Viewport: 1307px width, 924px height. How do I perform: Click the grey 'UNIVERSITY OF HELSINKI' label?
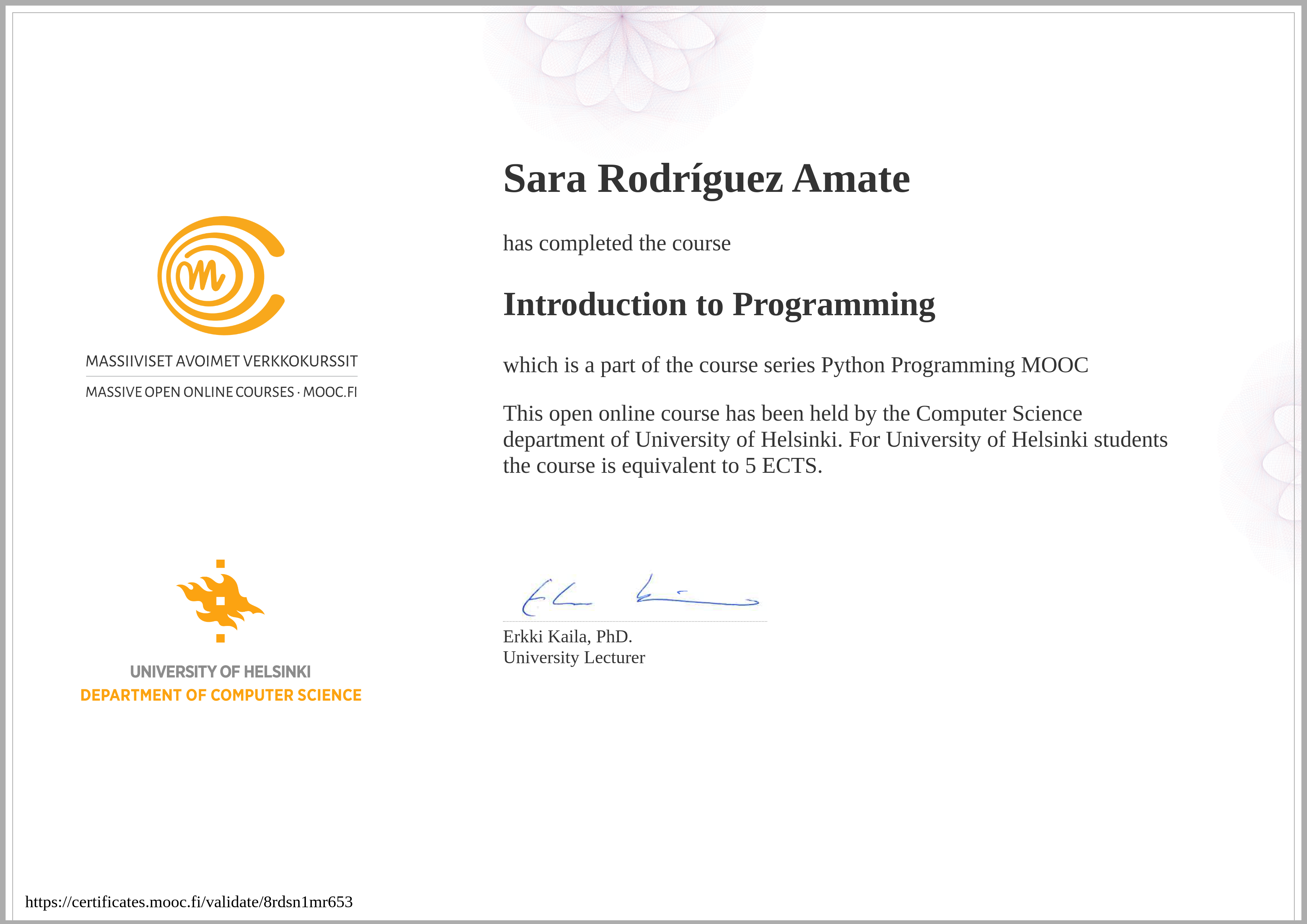[220, 672]
